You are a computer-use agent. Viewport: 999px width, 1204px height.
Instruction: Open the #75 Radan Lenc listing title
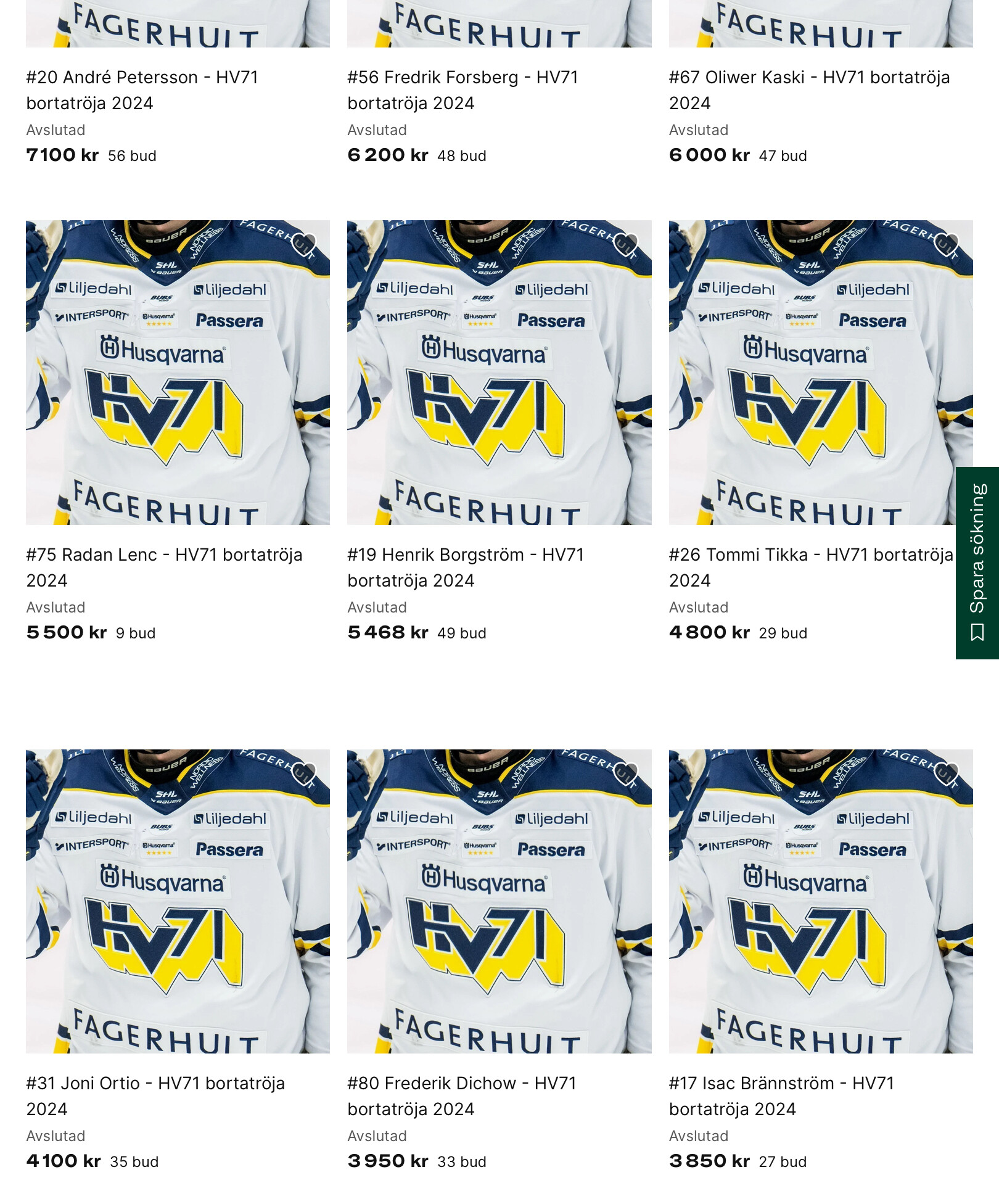(164, 567)
